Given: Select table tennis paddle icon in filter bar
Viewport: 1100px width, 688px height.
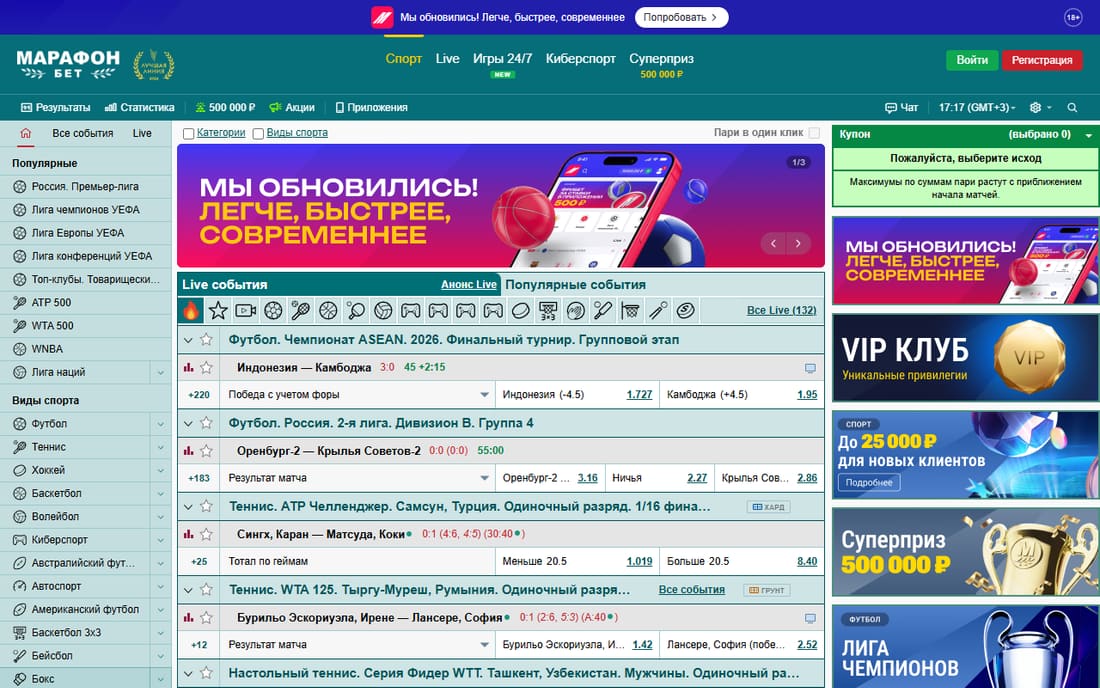Looking at the screenshot, I should tap(356, 310).
